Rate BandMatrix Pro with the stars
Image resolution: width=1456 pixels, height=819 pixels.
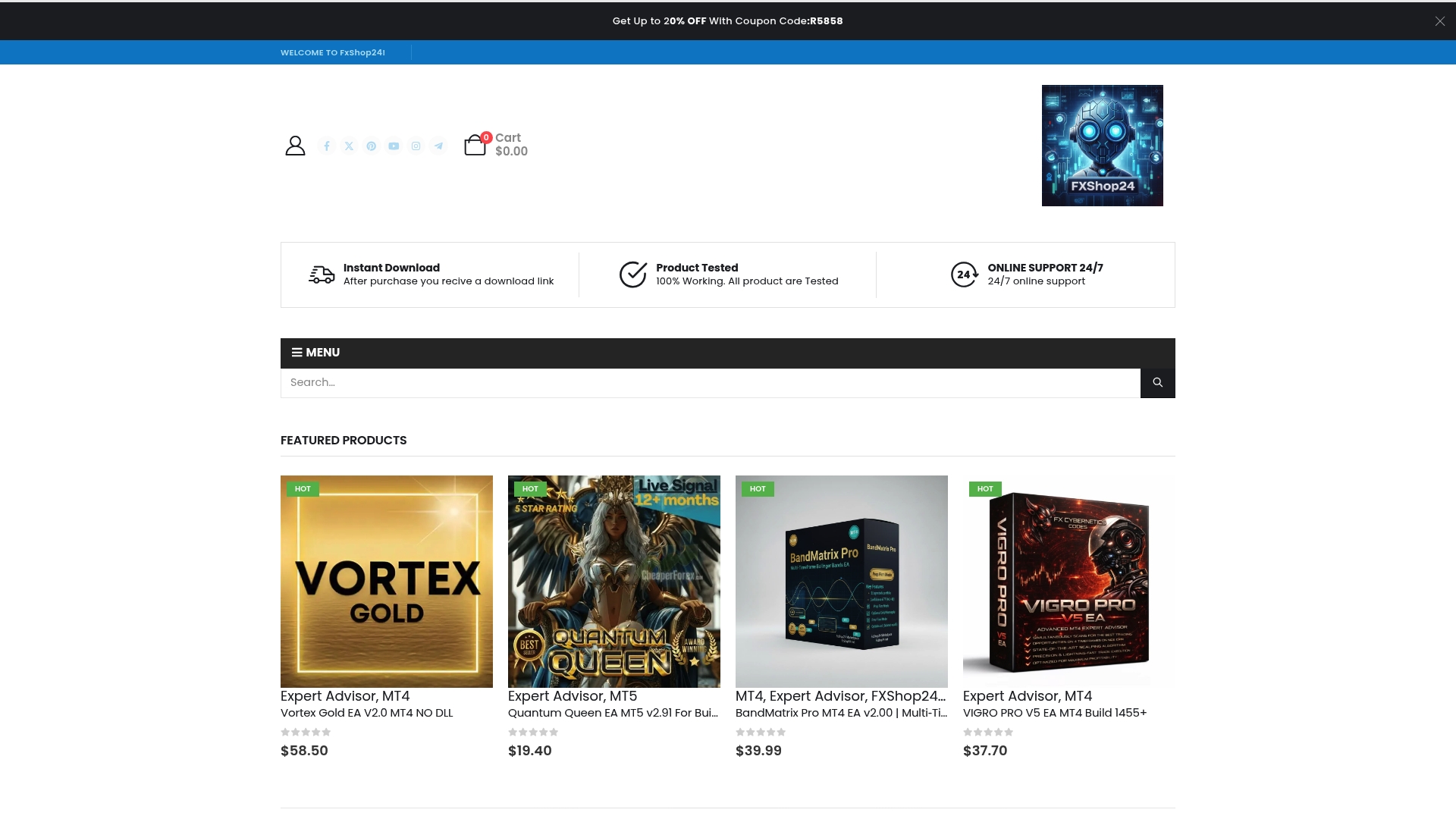(761, 732)
